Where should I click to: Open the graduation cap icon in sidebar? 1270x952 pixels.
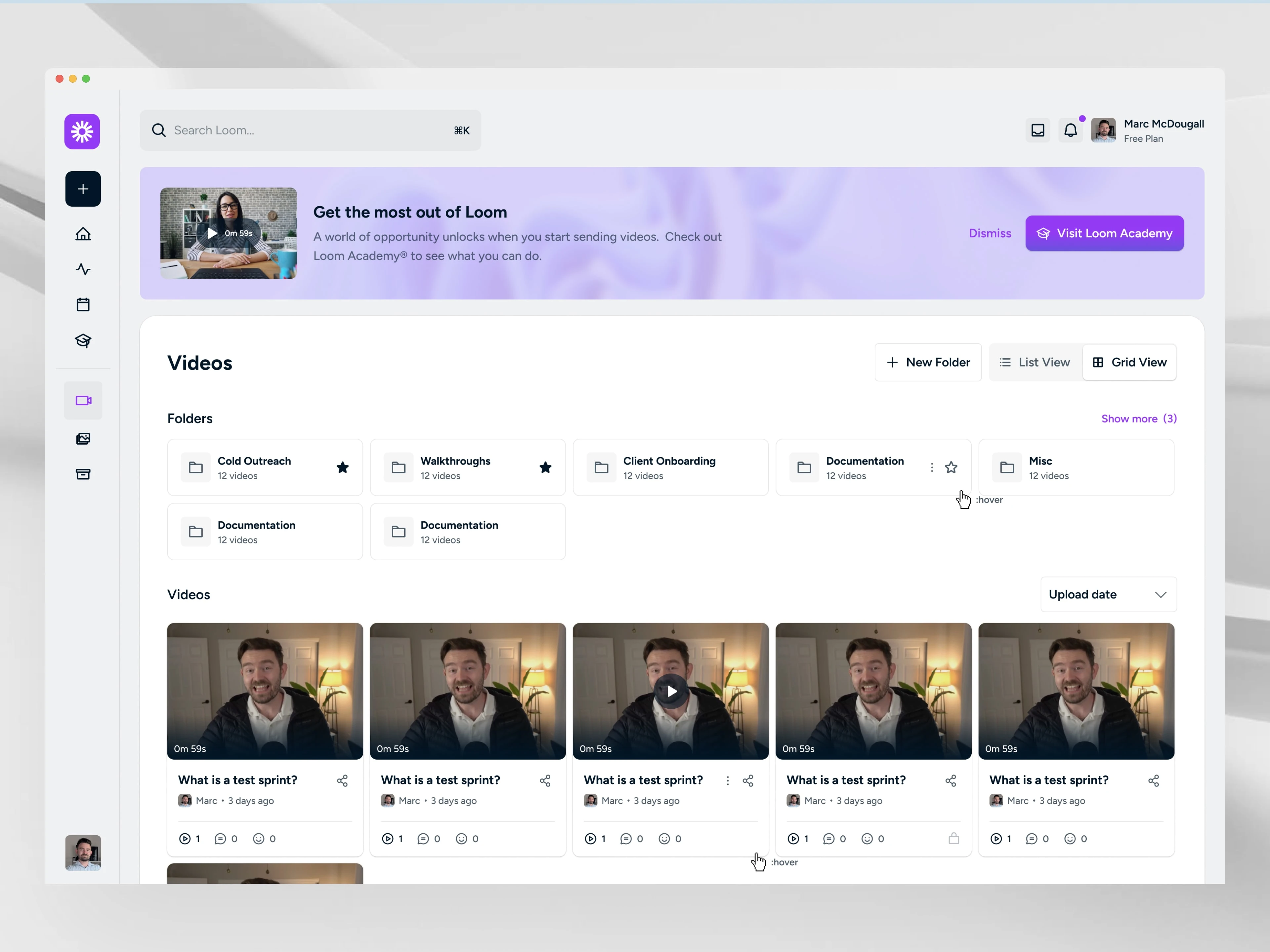83,341
